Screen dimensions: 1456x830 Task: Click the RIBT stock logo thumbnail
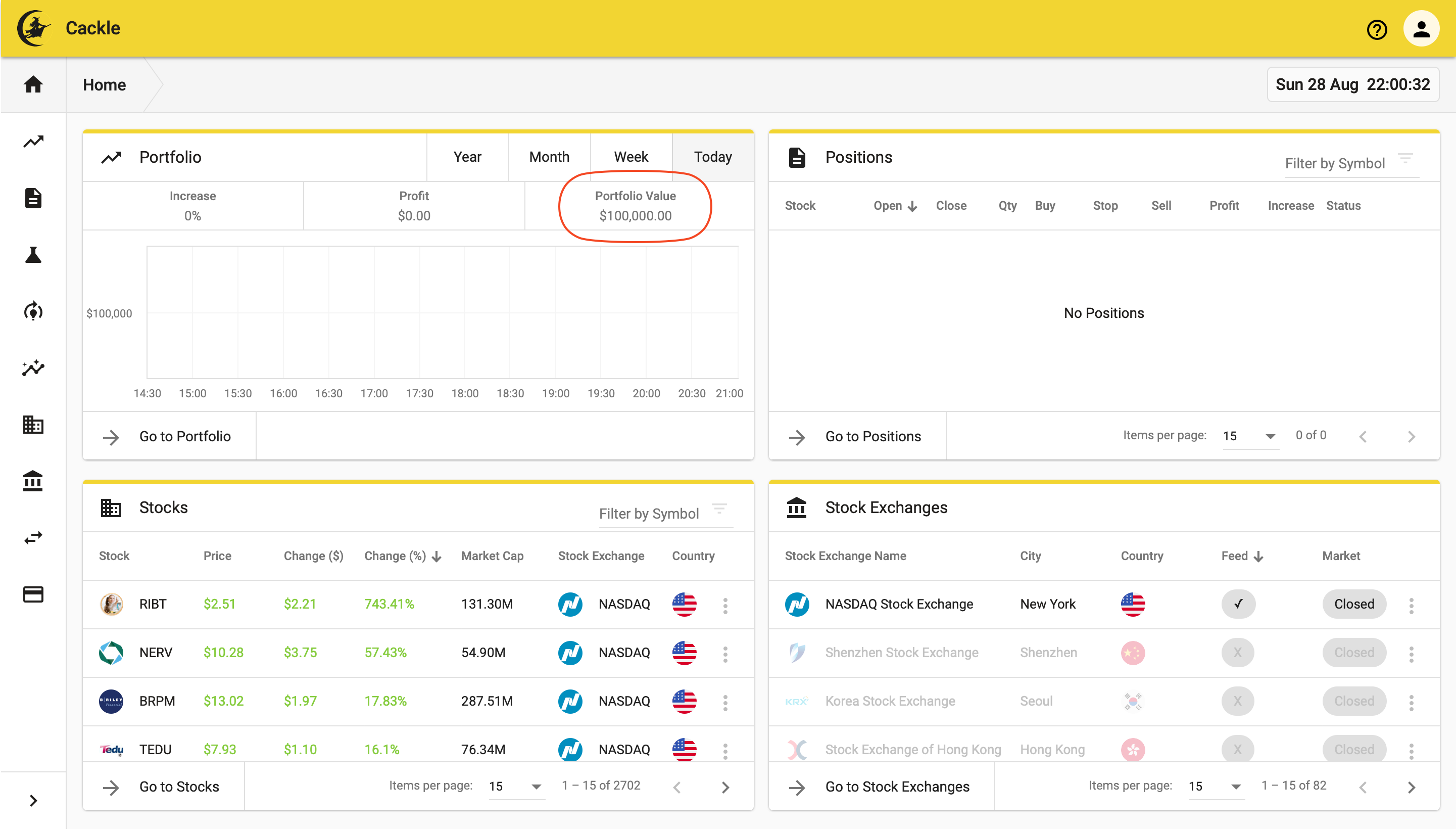111,604
